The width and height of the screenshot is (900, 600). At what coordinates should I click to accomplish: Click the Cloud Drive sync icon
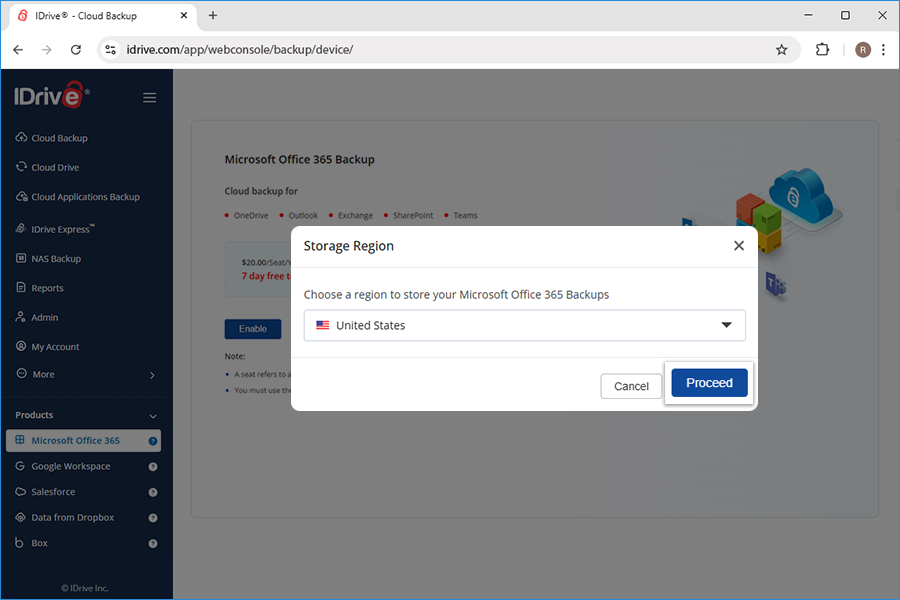[x=21, y=167]
